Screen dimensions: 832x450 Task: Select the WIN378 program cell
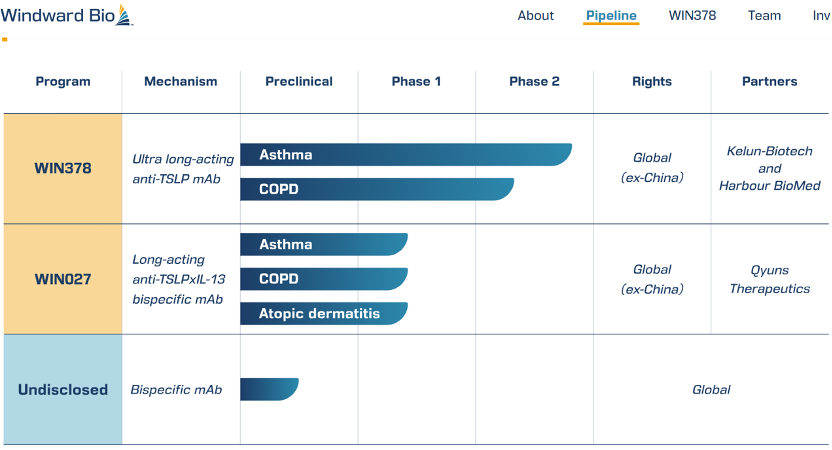[63, 168]
